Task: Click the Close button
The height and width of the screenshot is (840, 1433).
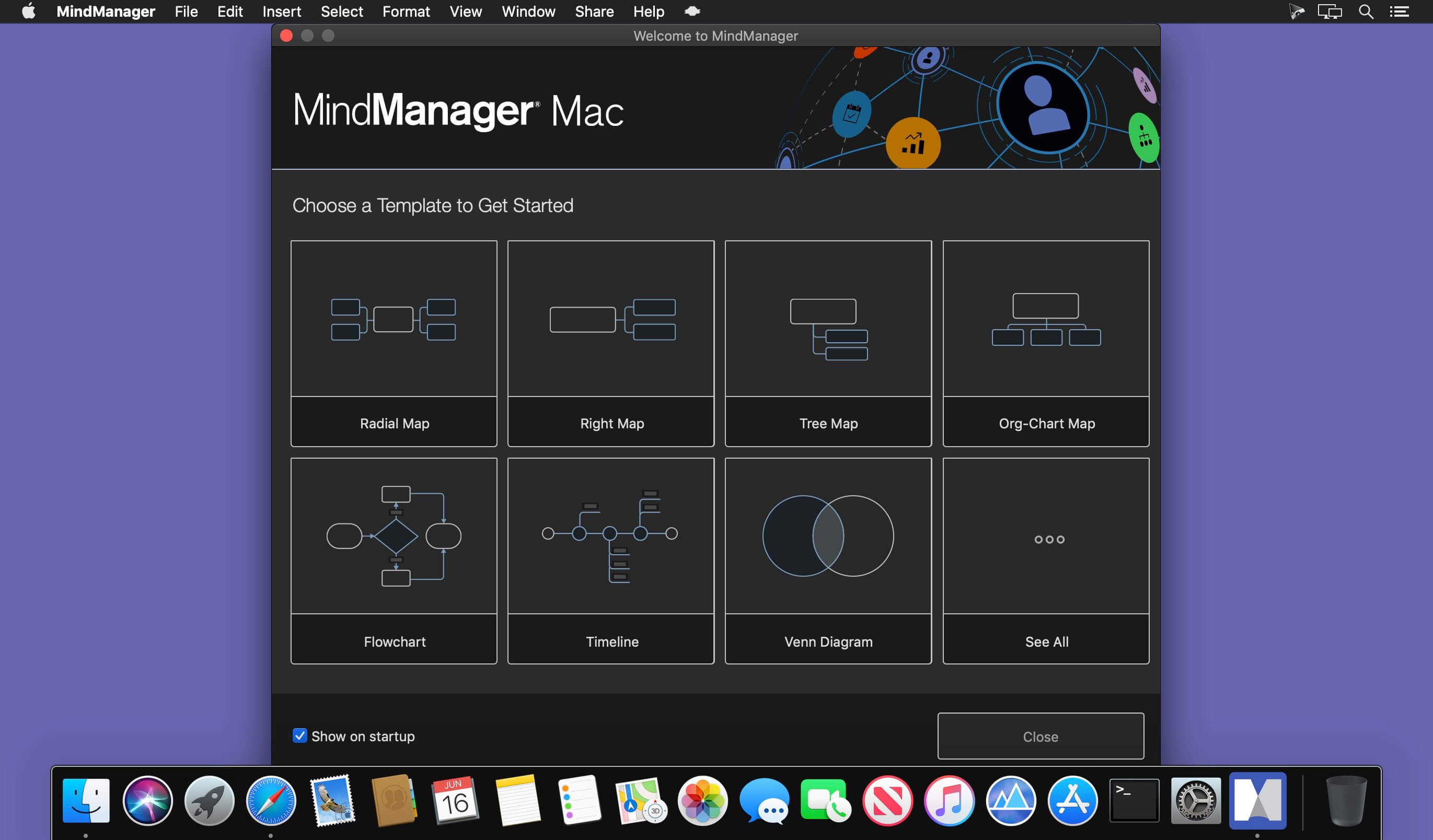Action: [1041, 736]
